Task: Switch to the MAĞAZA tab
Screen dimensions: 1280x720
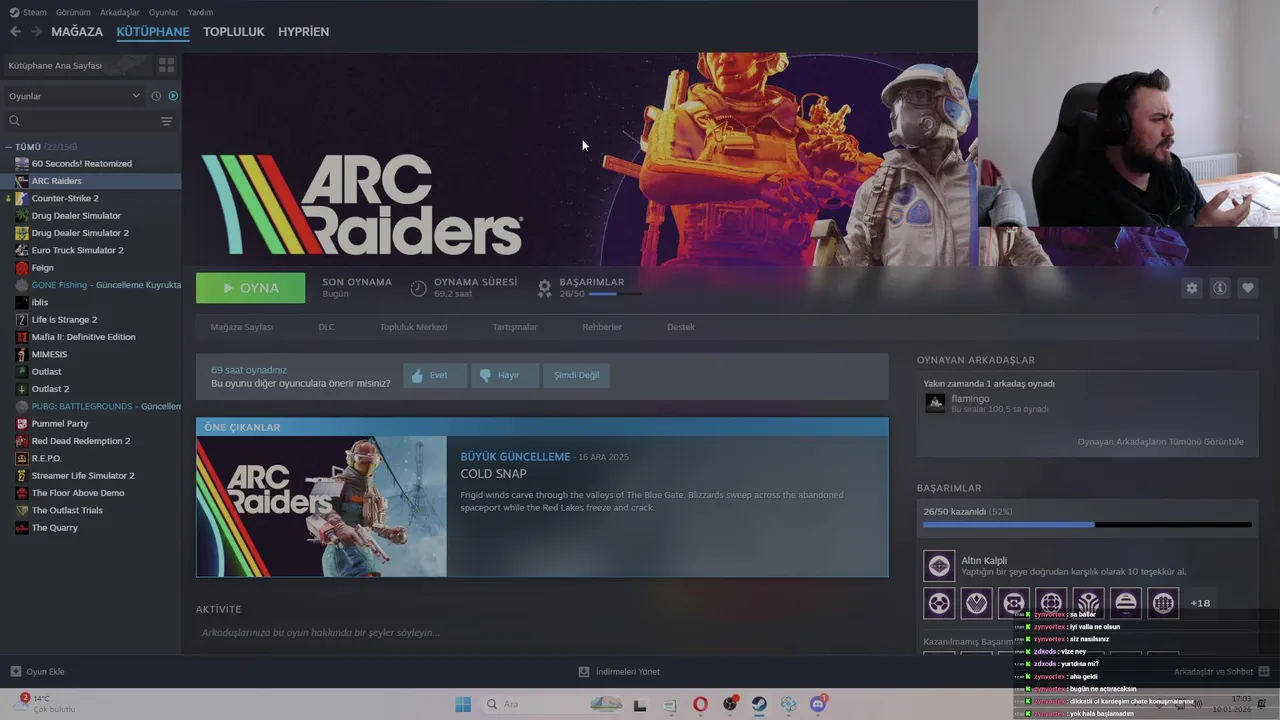Action: (77, 32)
